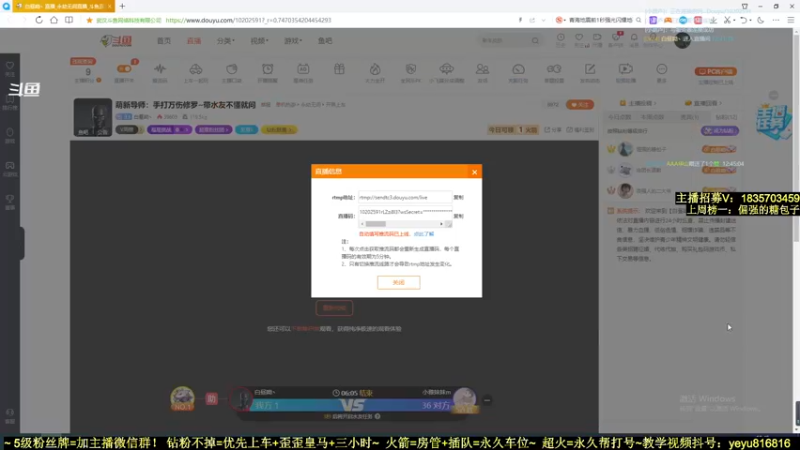Screen dimensions: 800x450
Task: Toggle the orange switch in streamer toolbar
Action: [x=124, y=69]
